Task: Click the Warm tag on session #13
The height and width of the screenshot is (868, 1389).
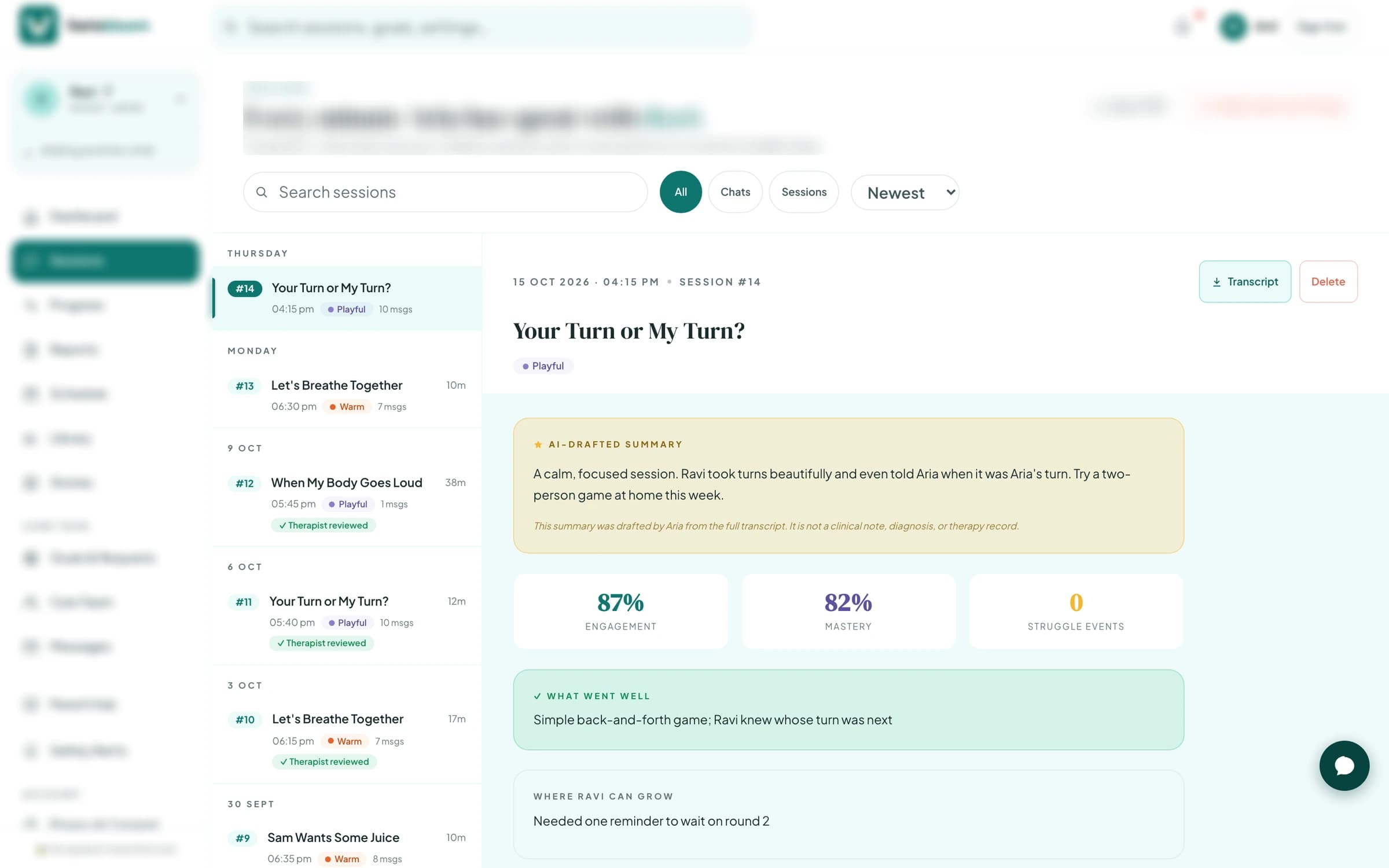Action: [347, 407]
